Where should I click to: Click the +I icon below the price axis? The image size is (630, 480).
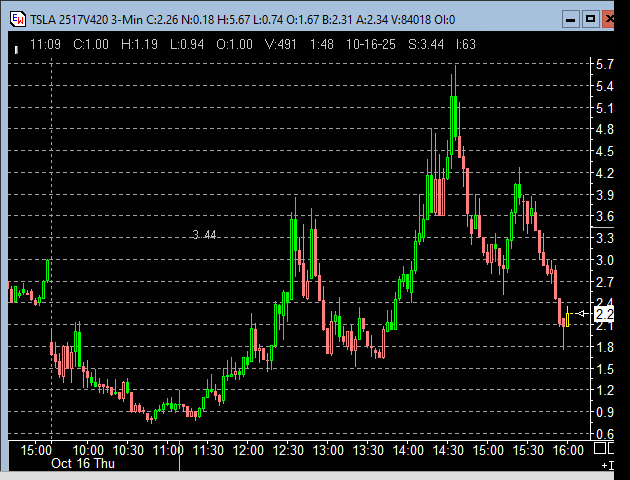tap(605, 466)
